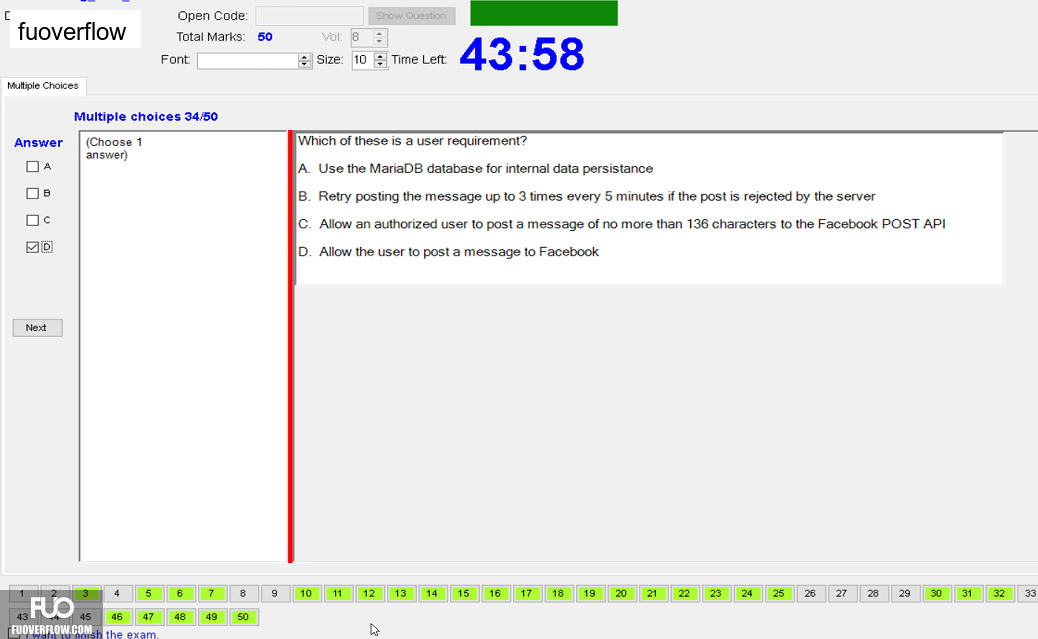Uncheck answer checkbox D
Viewport: 1038px width, 639px height.
pos(32,247)
